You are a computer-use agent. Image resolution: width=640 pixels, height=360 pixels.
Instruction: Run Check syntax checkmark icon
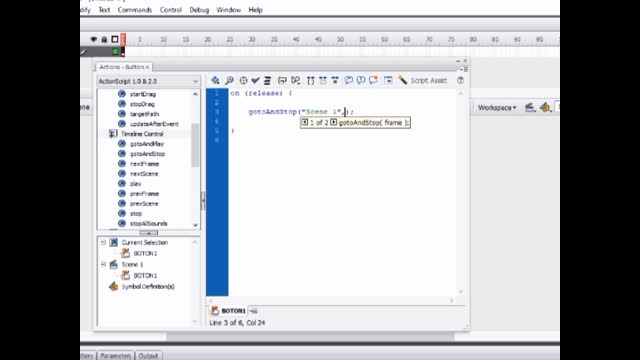256,80
